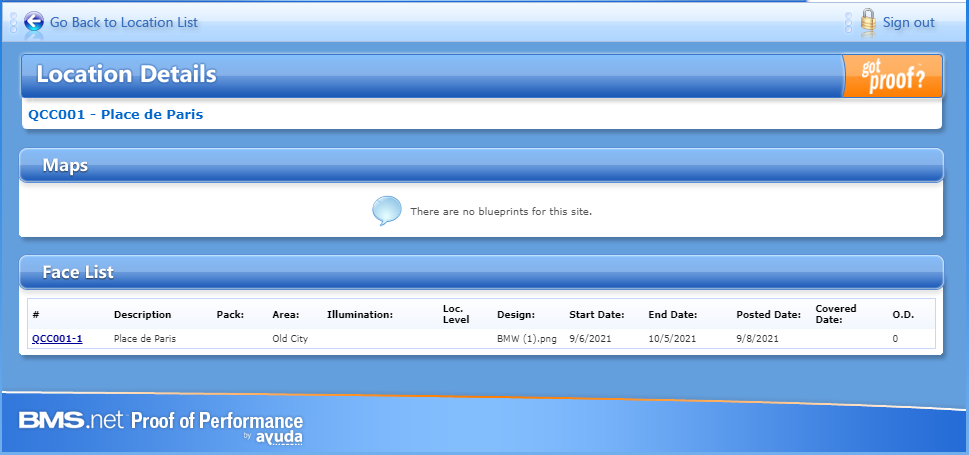Click the 10/5/2021 end date cell
The width and height of the screenshot is (969, 455).
coord(672,339)
